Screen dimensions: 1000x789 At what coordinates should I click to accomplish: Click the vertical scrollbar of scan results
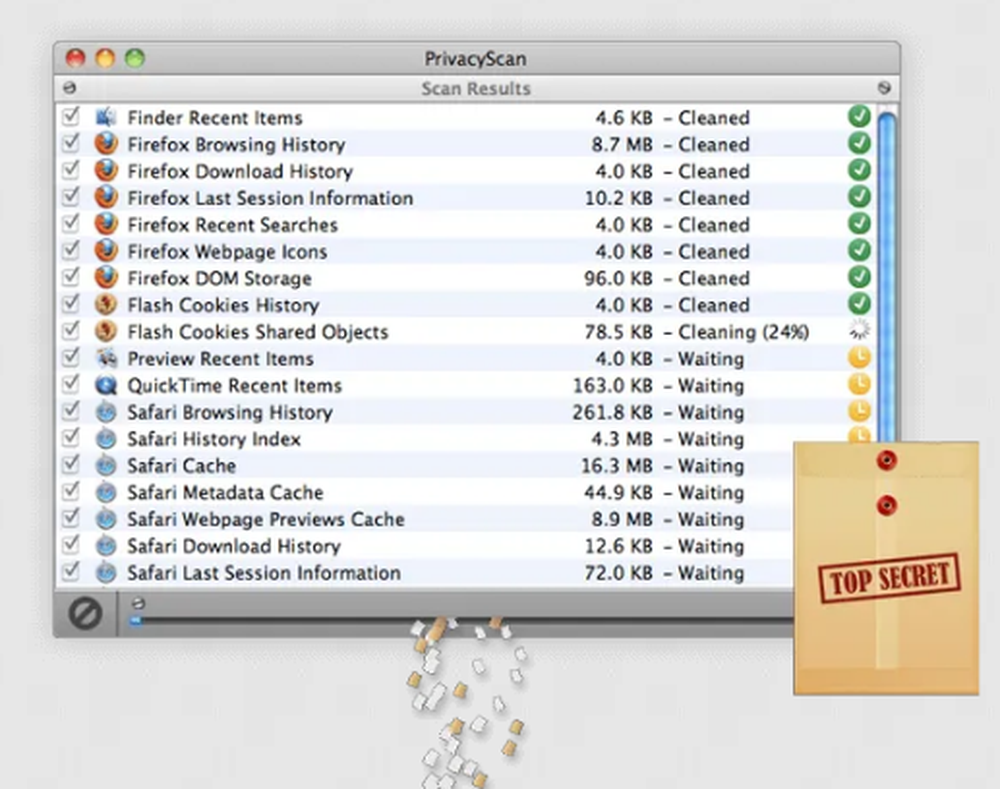click(886, 277)
